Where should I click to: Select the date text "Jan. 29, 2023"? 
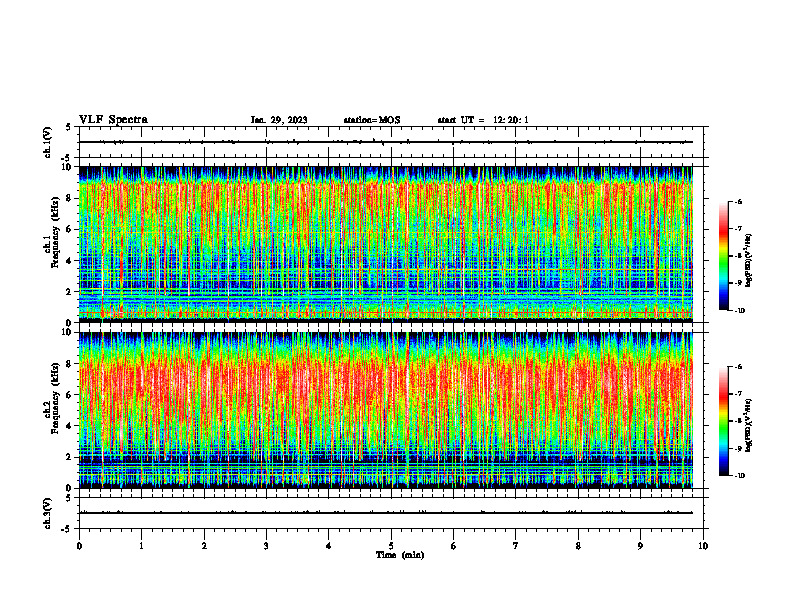coord(279,120)
